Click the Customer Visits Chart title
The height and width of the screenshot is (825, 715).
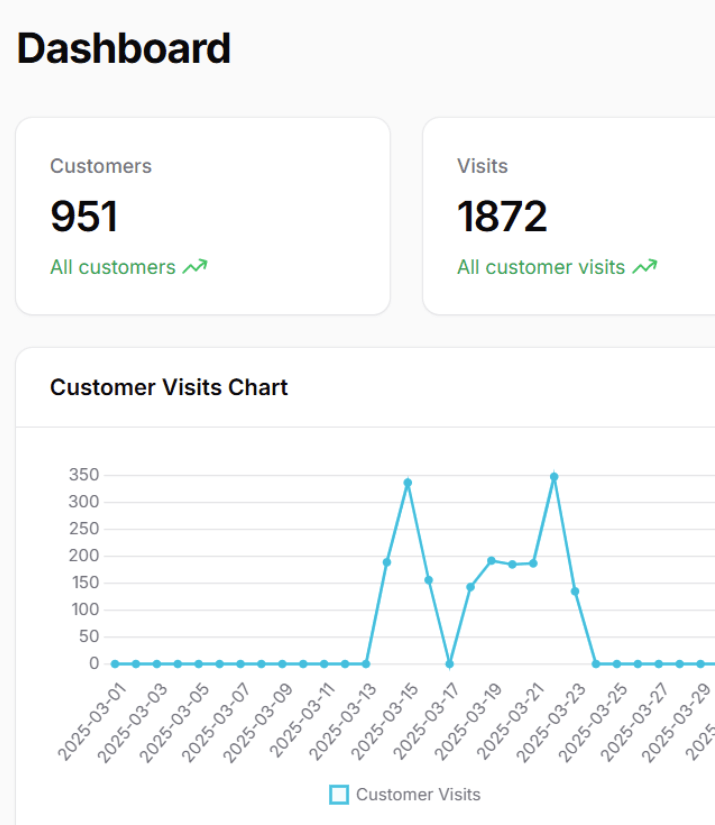(169, 387)
